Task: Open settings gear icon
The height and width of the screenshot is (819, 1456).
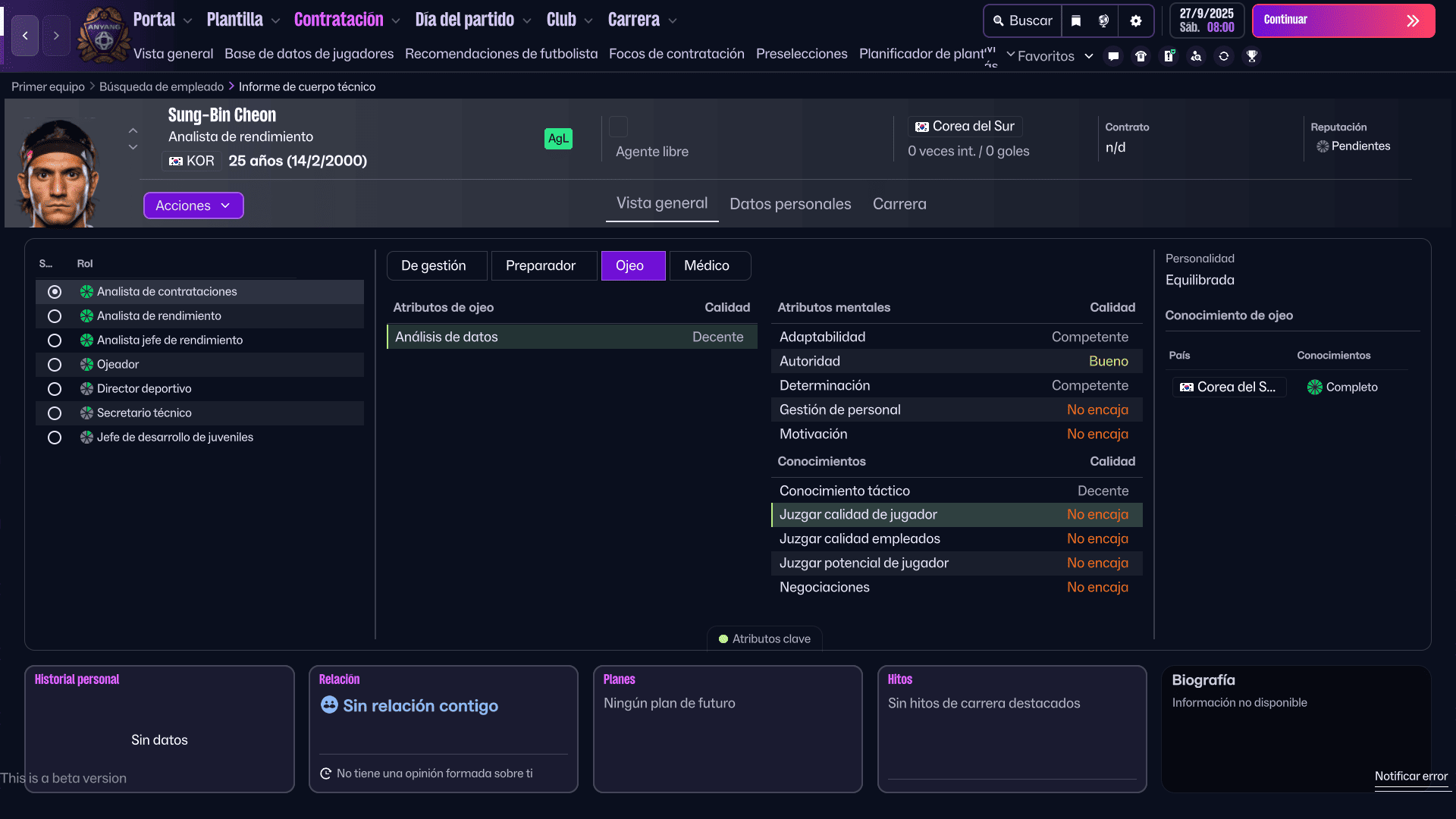Action: coord(1136,20)
